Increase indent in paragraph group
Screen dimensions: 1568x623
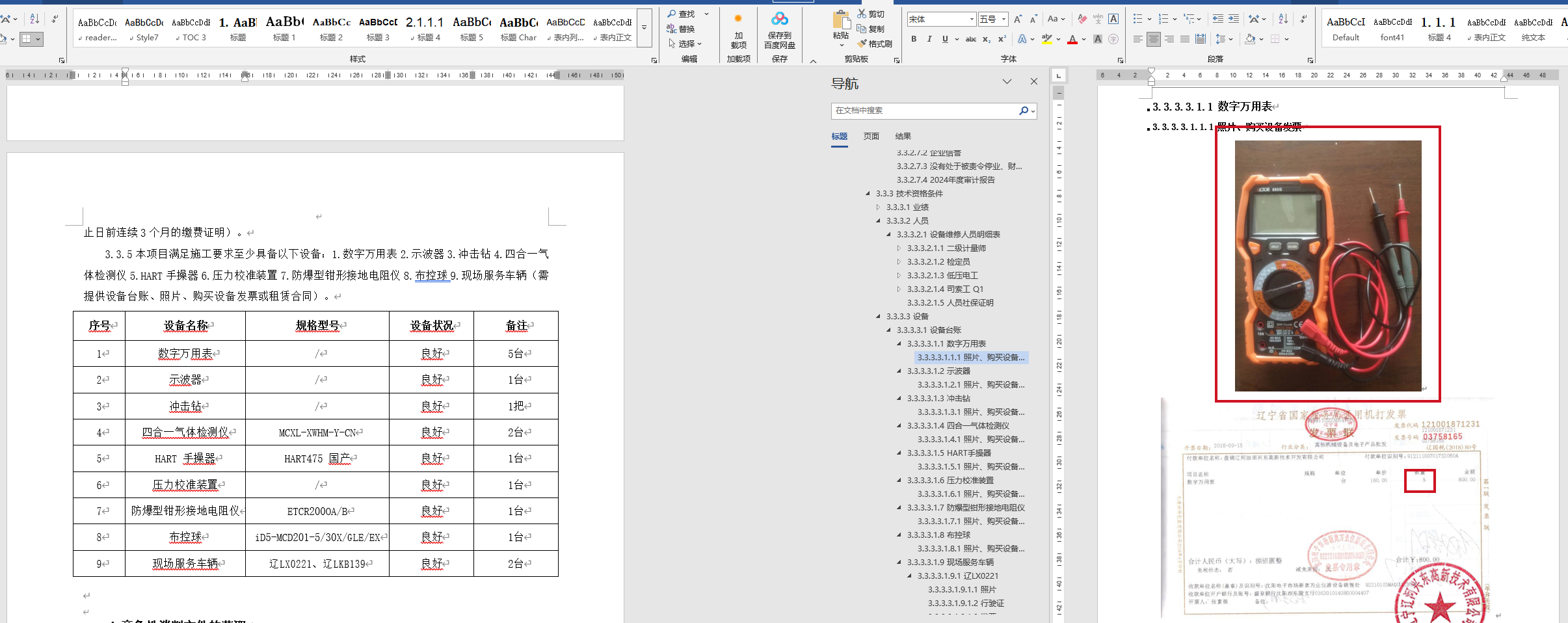(1233, 20)
